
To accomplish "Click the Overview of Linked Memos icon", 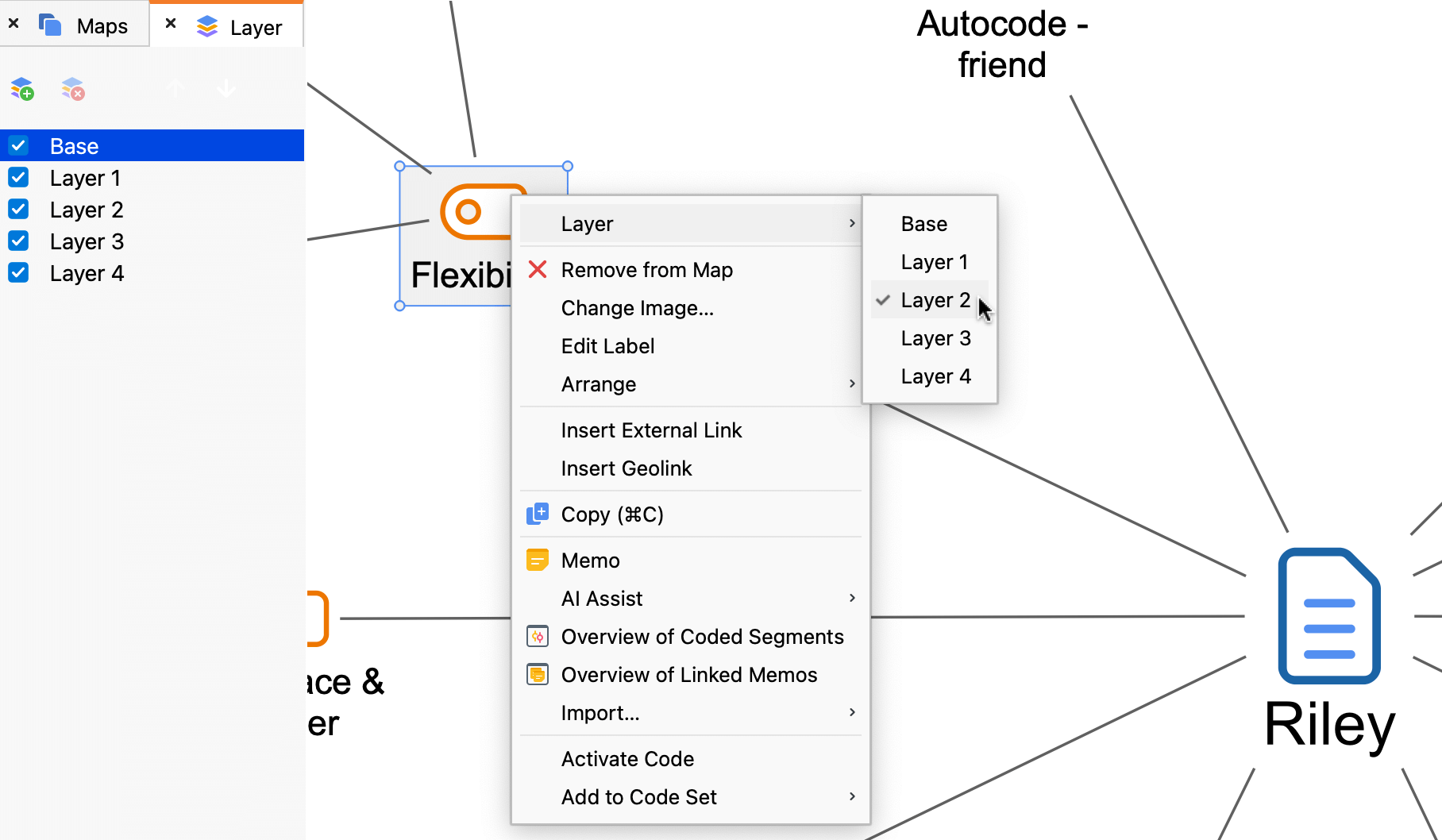I will pos(538,675).
